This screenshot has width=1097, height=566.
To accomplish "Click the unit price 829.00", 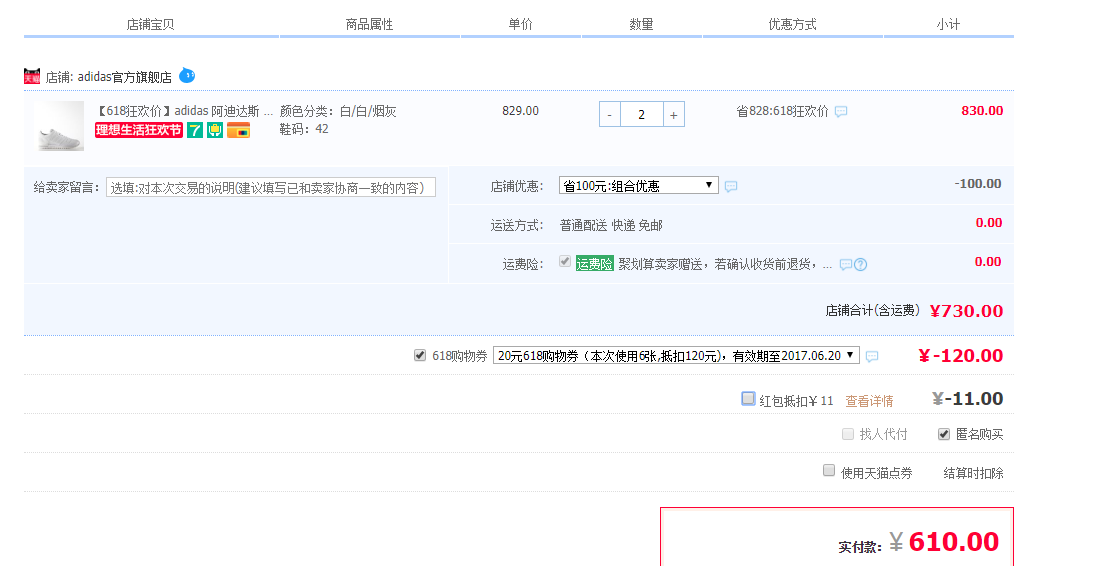I will [x=521, y=111].
